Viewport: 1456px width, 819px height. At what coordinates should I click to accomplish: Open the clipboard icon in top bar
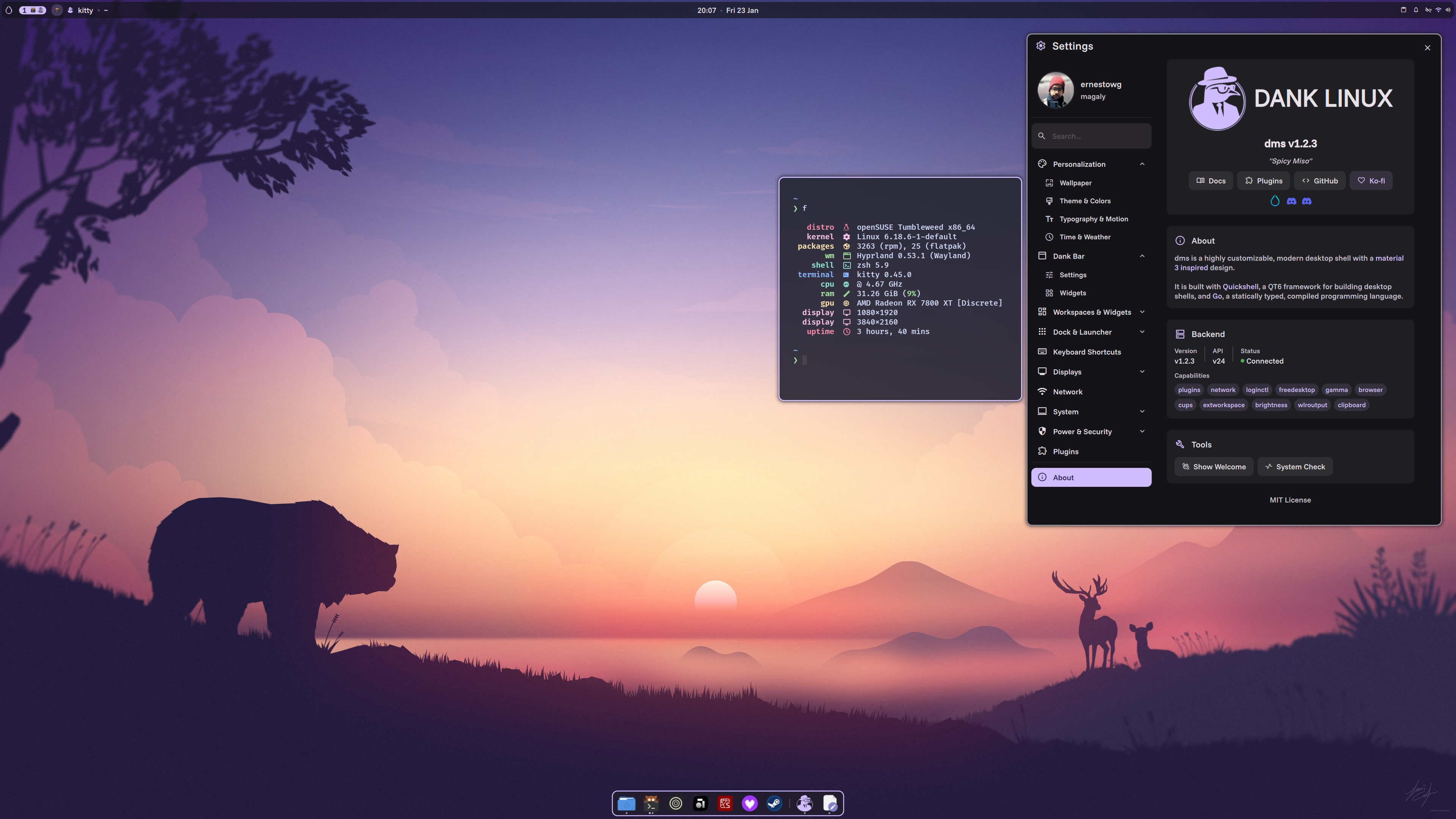(1403, 9)
